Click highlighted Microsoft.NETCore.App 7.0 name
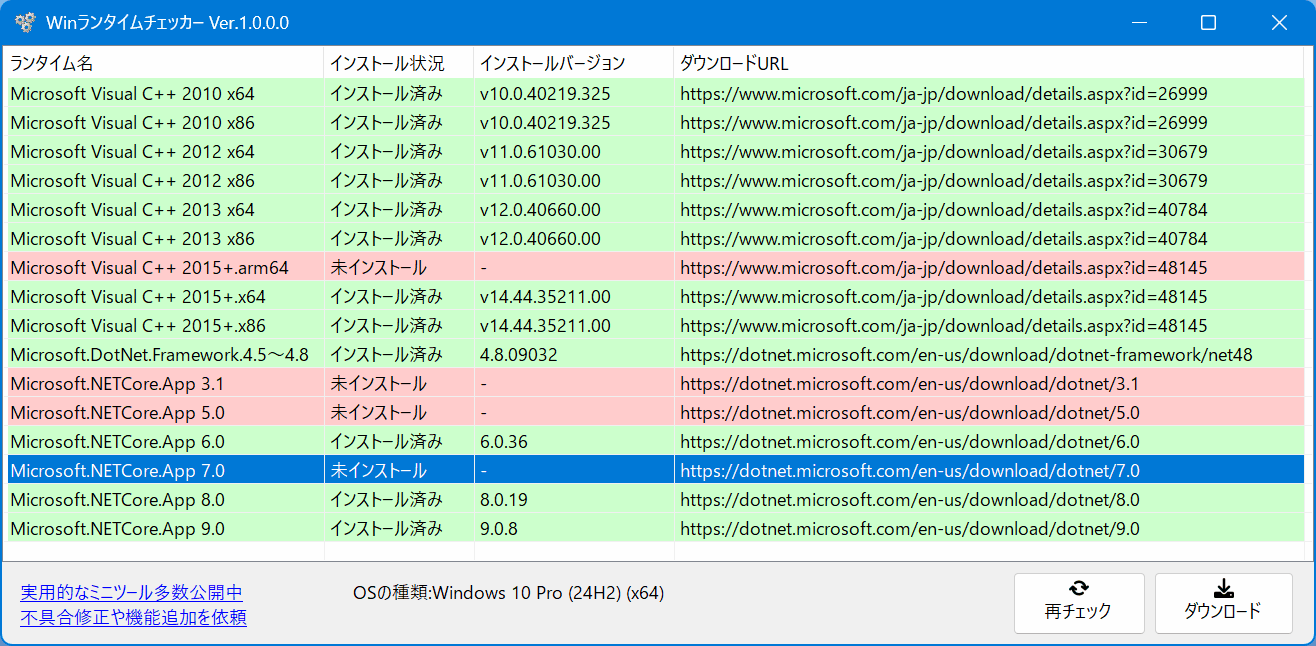 [x=118, y=471]
